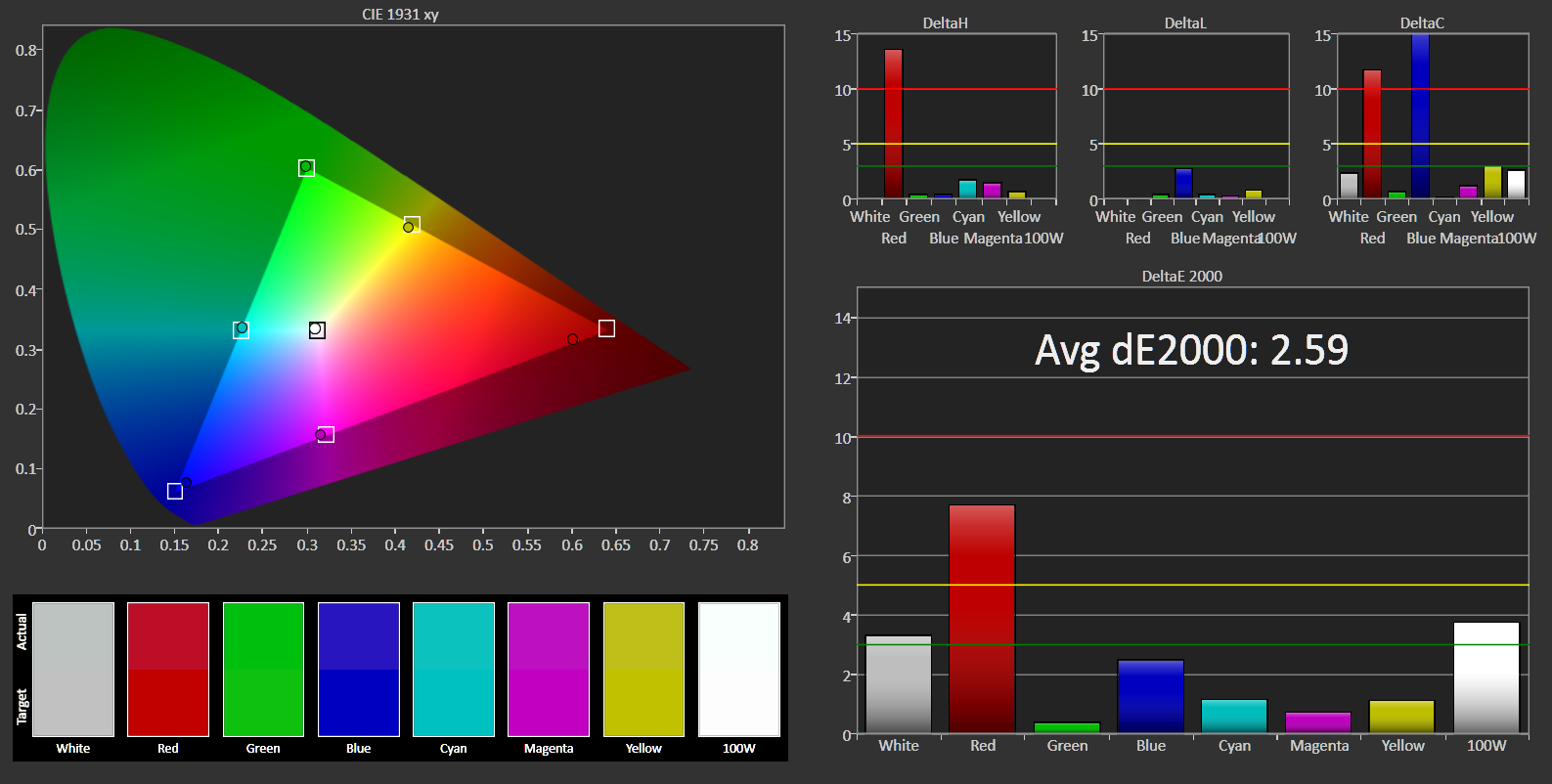Click the CIE 1931 xy chart title
Image resolution: width=1552 pixels, height=784 pixels.
pos(400,15)
